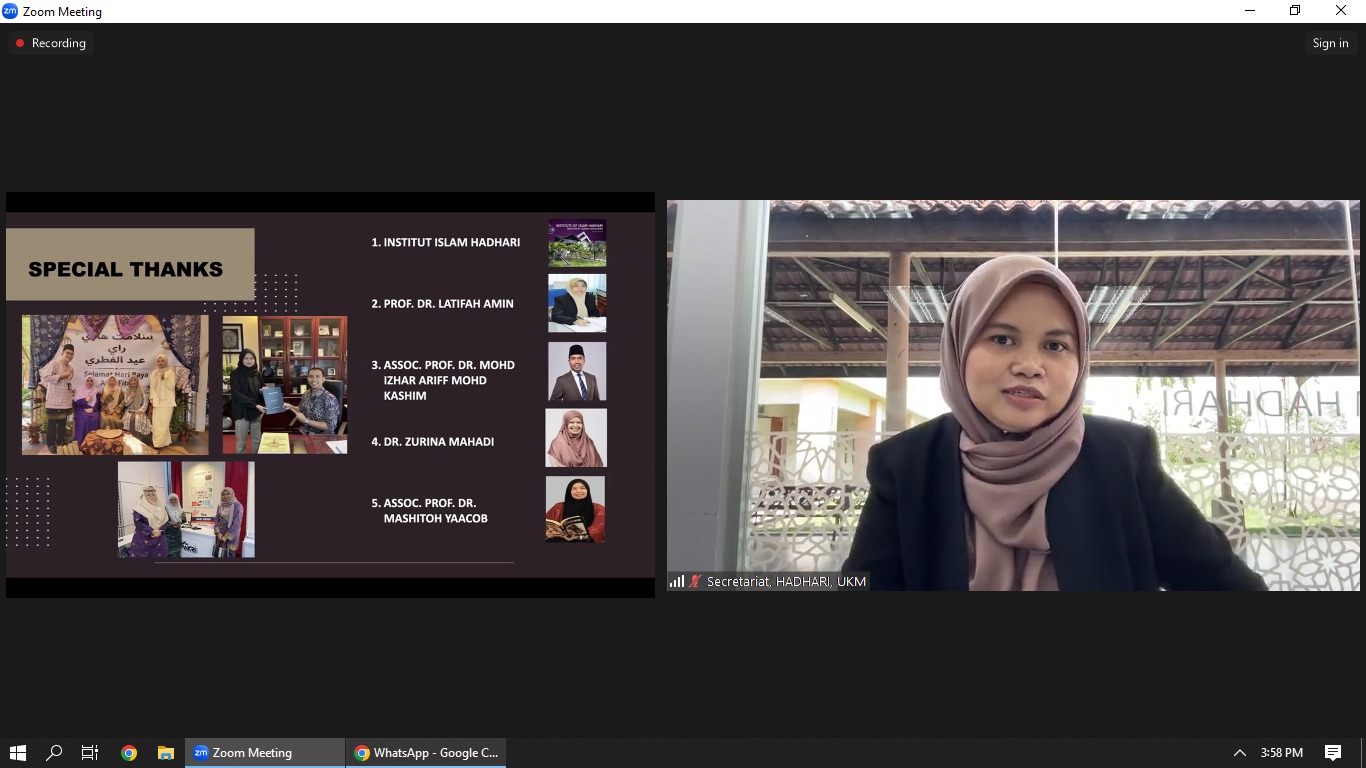Launch Google Chrome from the taskbar

tap(128, 753)
